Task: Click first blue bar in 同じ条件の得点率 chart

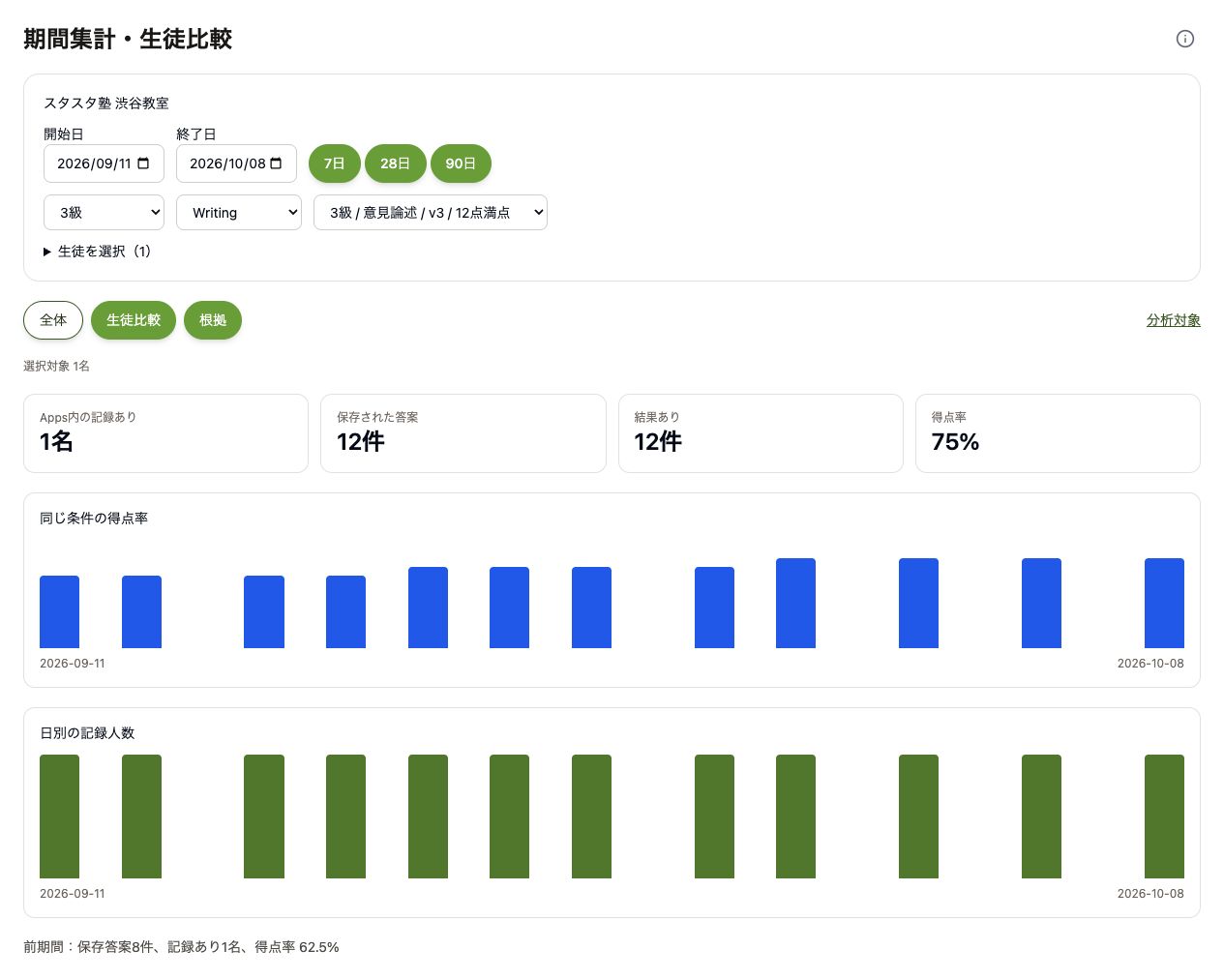Action: click(x=59, y=611)
